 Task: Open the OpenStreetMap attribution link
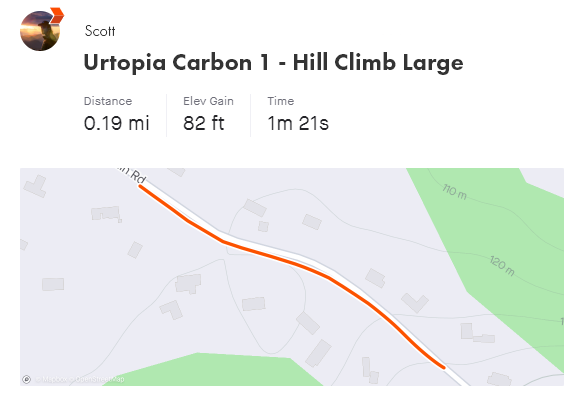(96, 379)
